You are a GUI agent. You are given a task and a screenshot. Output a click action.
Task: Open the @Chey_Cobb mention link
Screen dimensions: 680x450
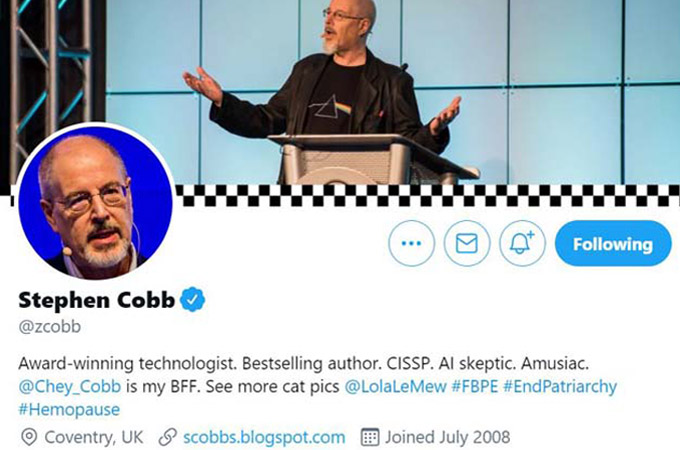70,386
